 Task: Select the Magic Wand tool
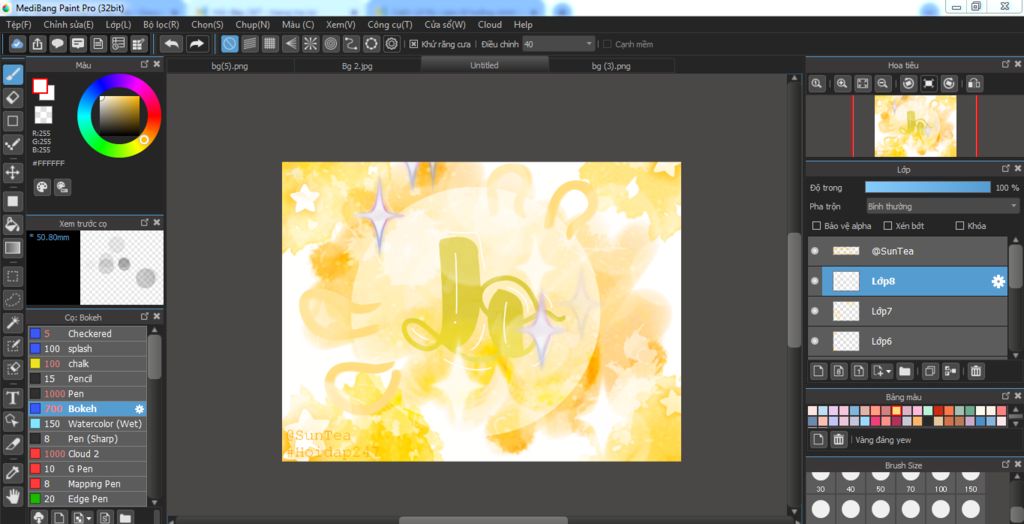coord(13,322)
